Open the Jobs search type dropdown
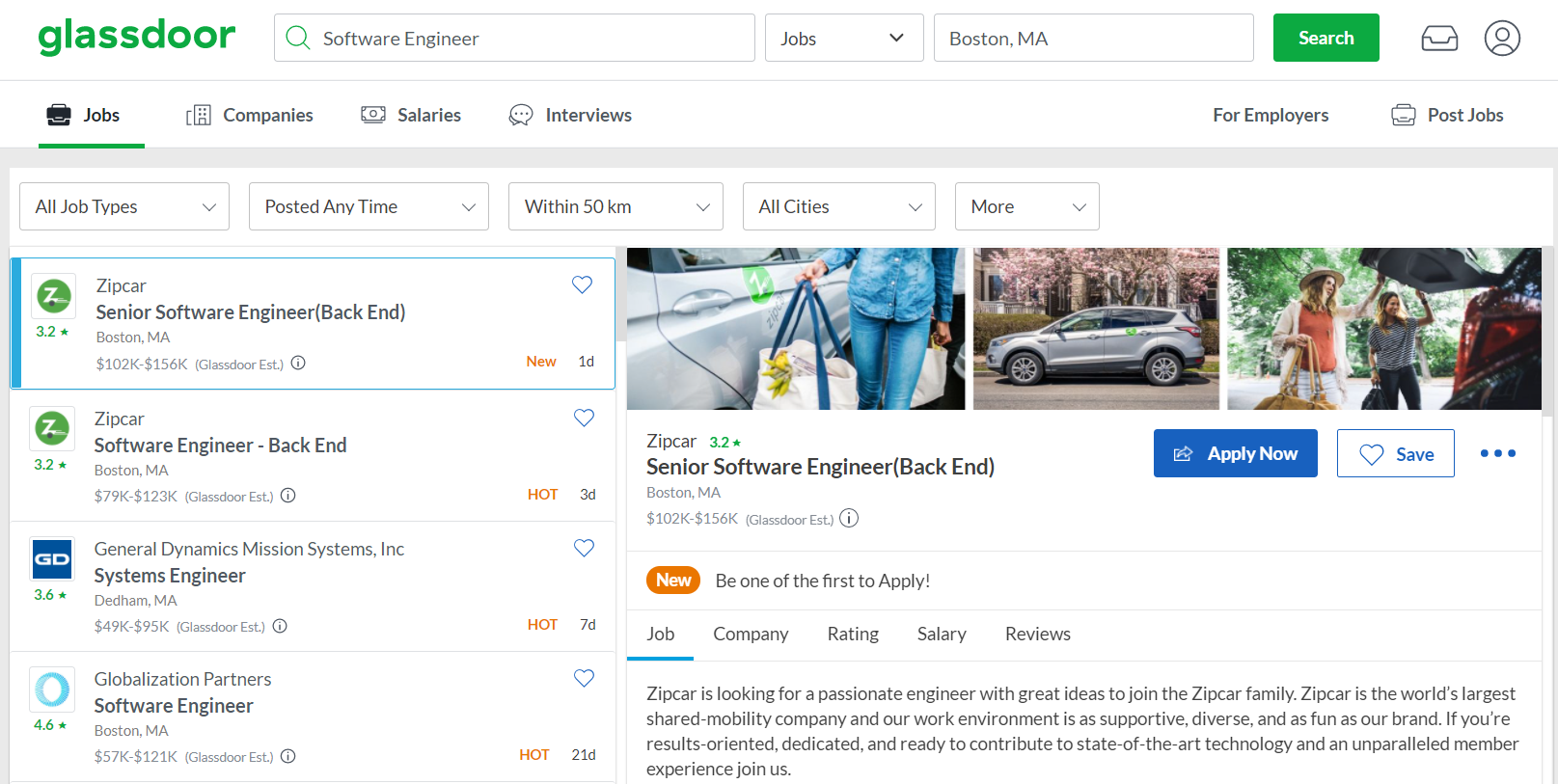Screen dimensions: 1558x784 pyautogui.click(x=844, y=38)
